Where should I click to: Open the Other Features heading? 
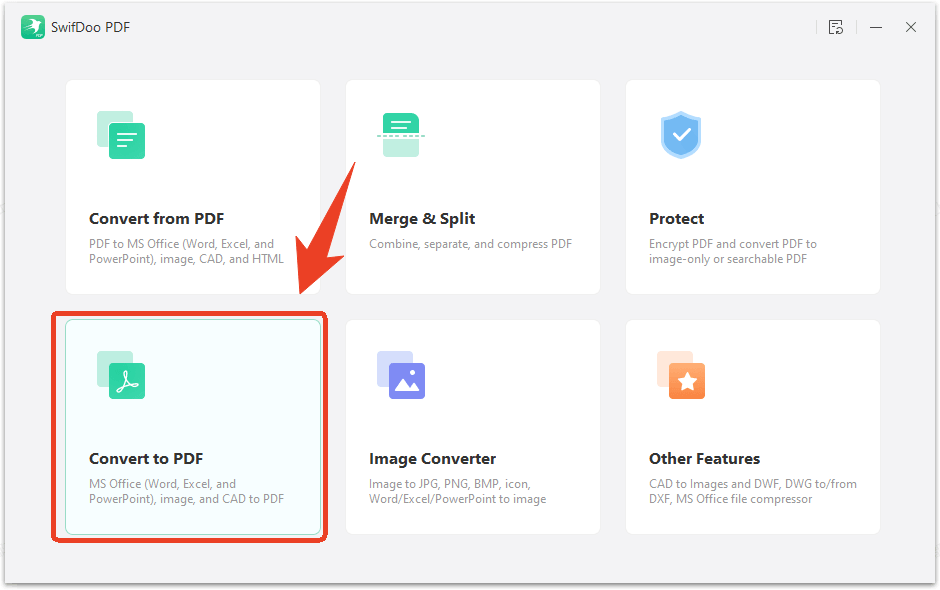(704, 459)
